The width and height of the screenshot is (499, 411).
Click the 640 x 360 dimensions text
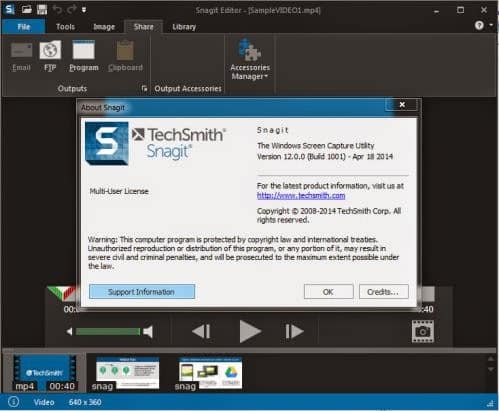point(85,402)
